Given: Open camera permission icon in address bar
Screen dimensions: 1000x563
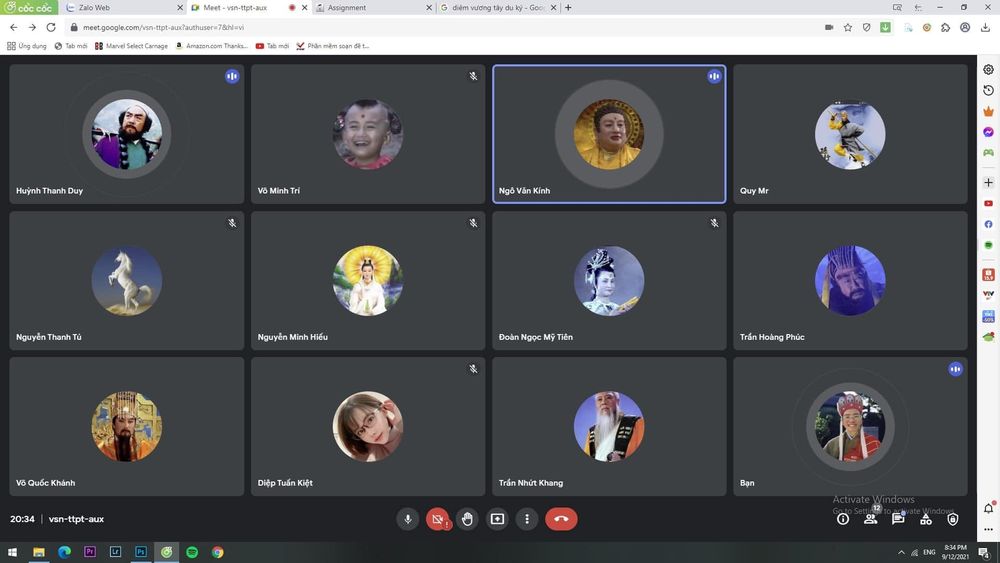Looking at the screenshot, I should click(829, 27).
